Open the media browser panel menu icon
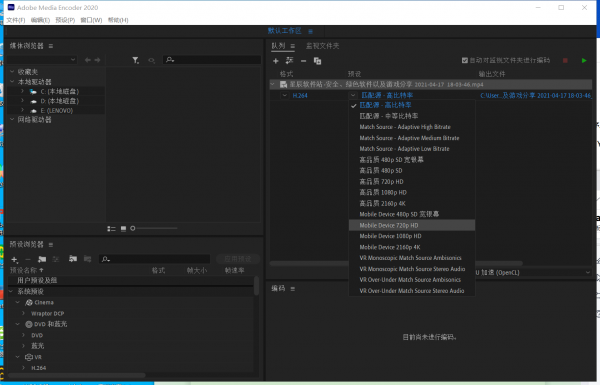 pyautogui.click(x=51, y=46)
